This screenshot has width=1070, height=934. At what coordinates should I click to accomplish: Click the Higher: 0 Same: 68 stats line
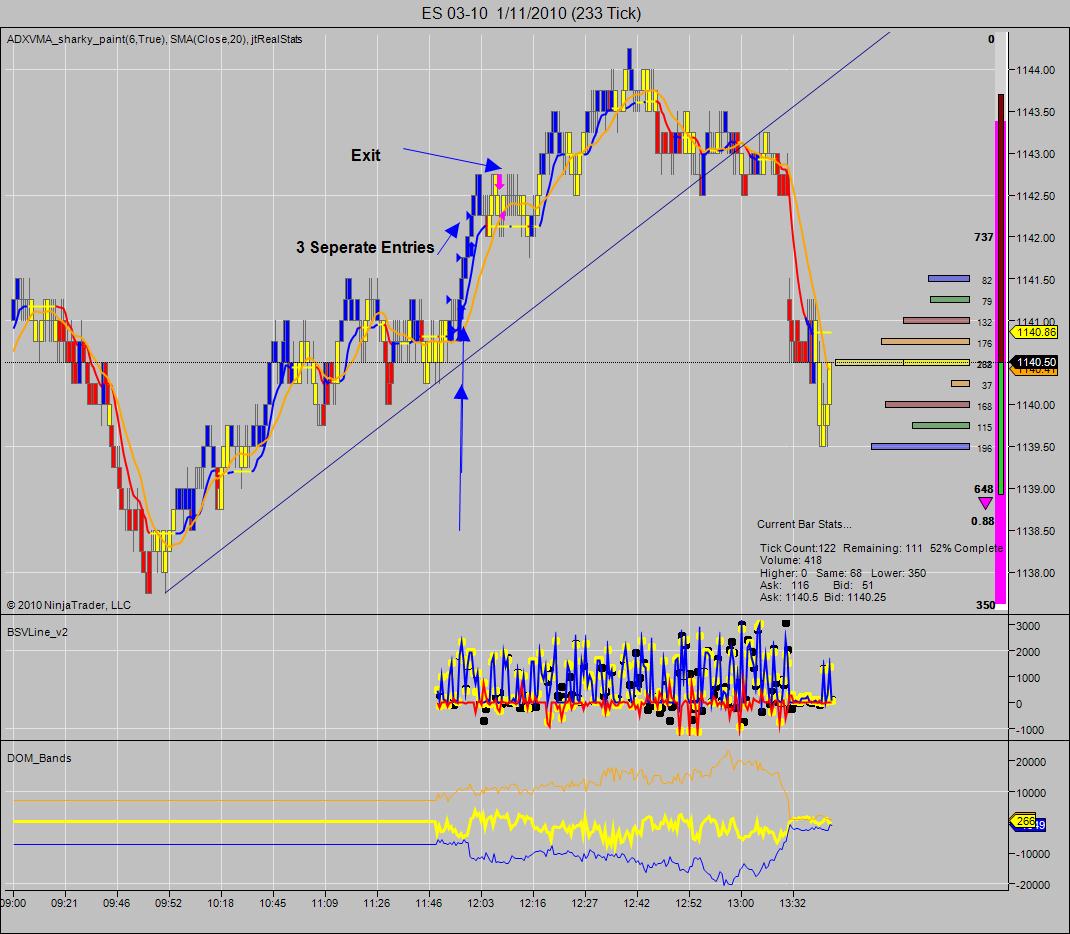(x=843, y=573)
